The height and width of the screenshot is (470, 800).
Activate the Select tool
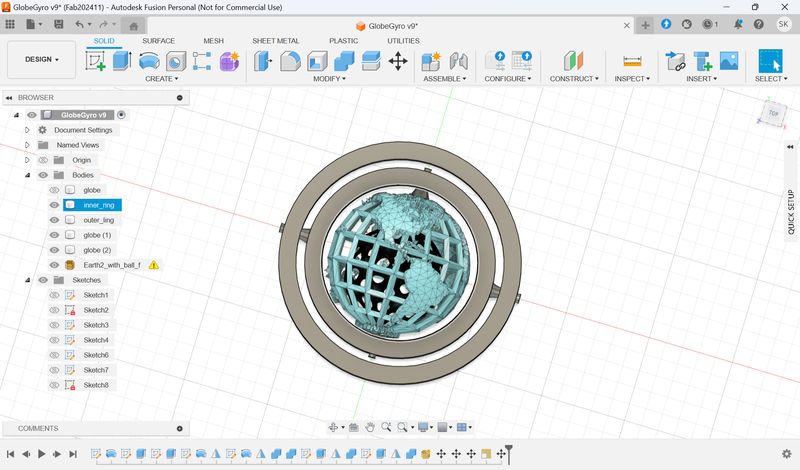(x=770, y=61)
